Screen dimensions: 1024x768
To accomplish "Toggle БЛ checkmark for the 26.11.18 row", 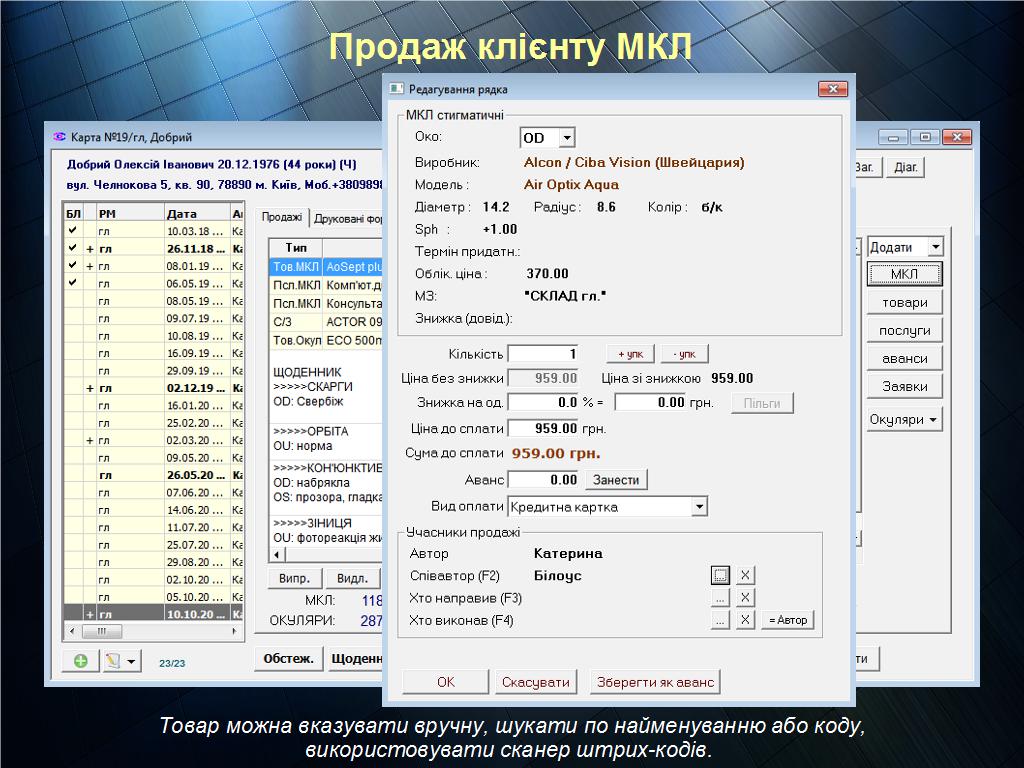I will [72, 248].
